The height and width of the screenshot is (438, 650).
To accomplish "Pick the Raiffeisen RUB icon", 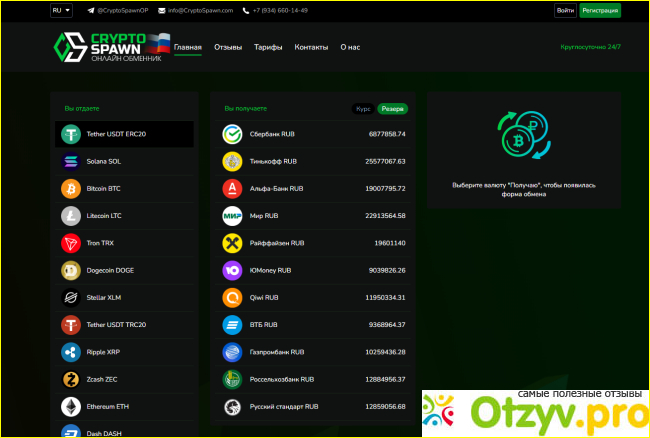I will 231,243.
